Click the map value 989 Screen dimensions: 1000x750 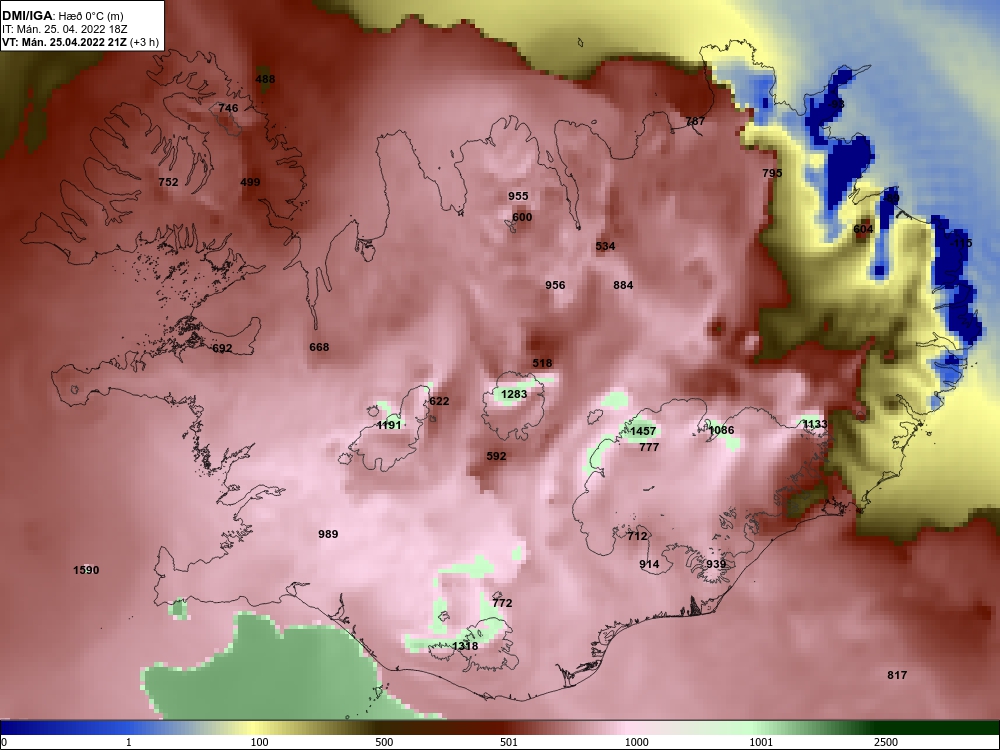click(328, 534)
